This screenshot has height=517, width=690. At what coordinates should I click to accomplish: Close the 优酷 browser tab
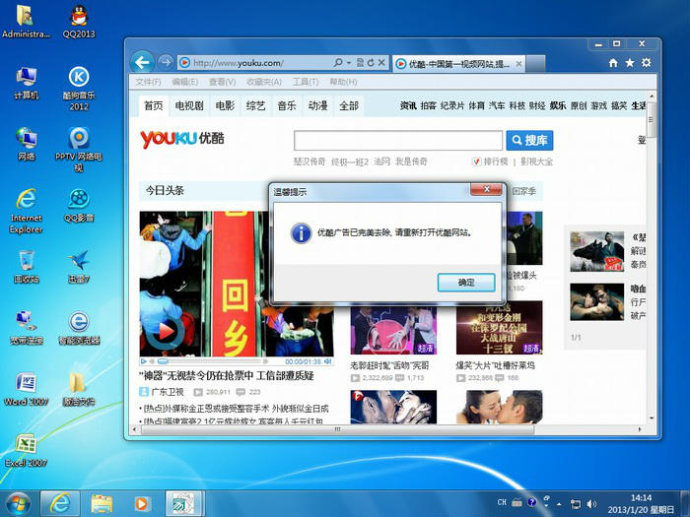[x=519, y=64]
